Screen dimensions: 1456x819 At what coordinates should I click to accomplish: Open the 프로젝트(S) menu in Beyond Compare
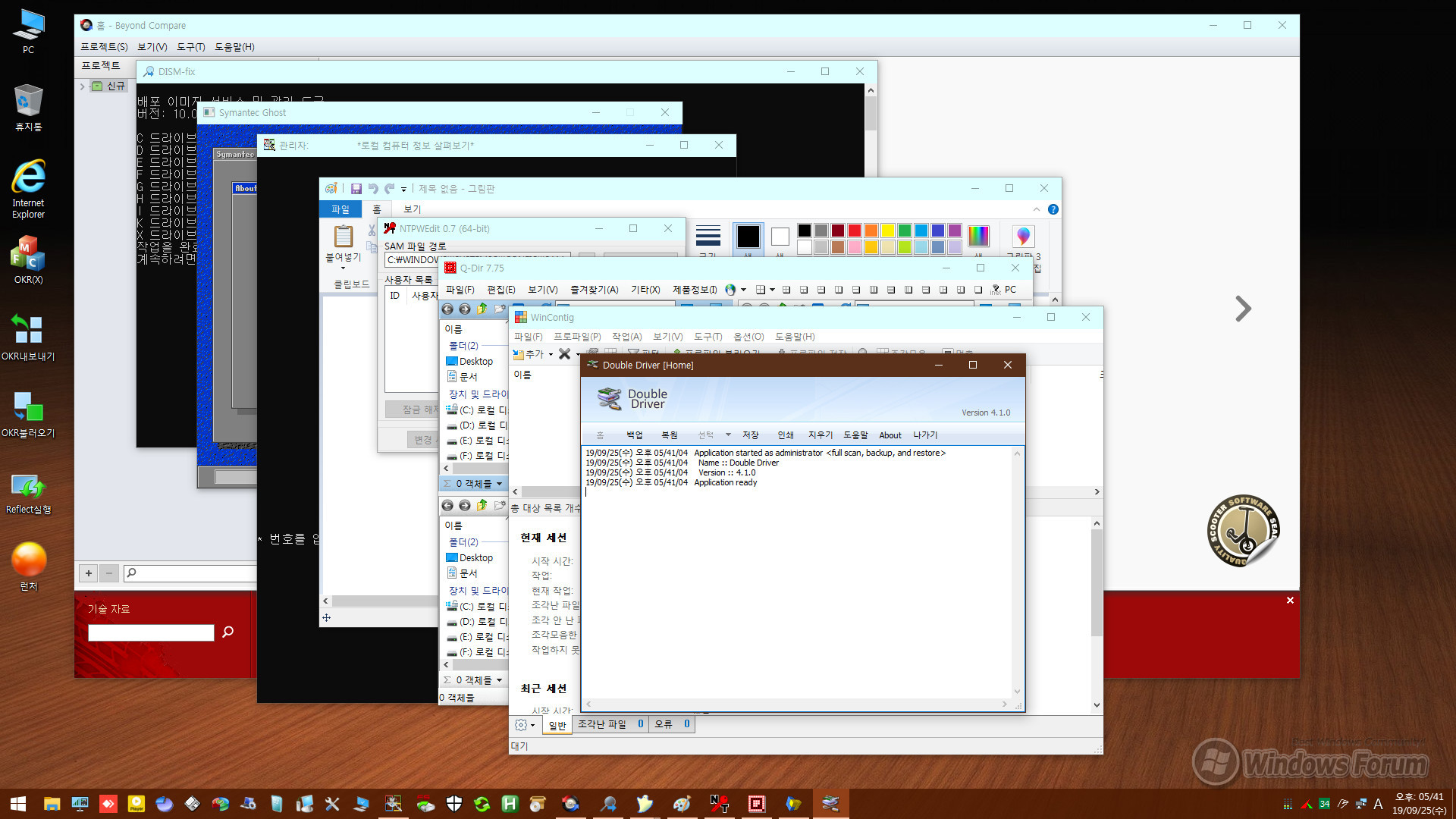104,47
